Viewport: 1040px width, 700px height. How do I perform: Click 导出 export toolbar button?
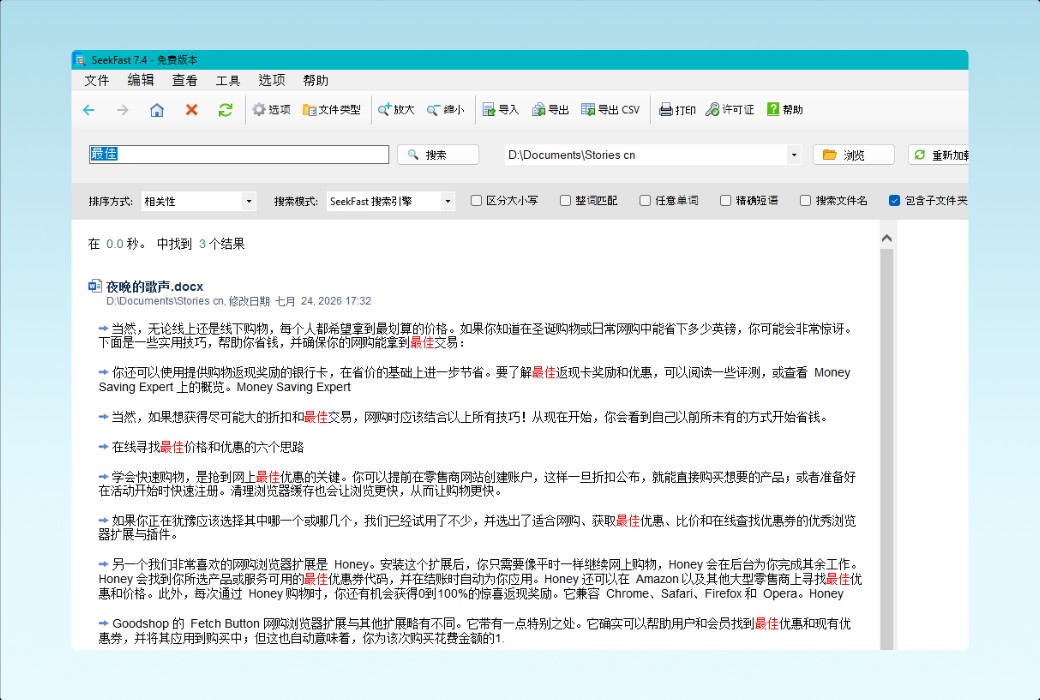click(x=551, y=110)
